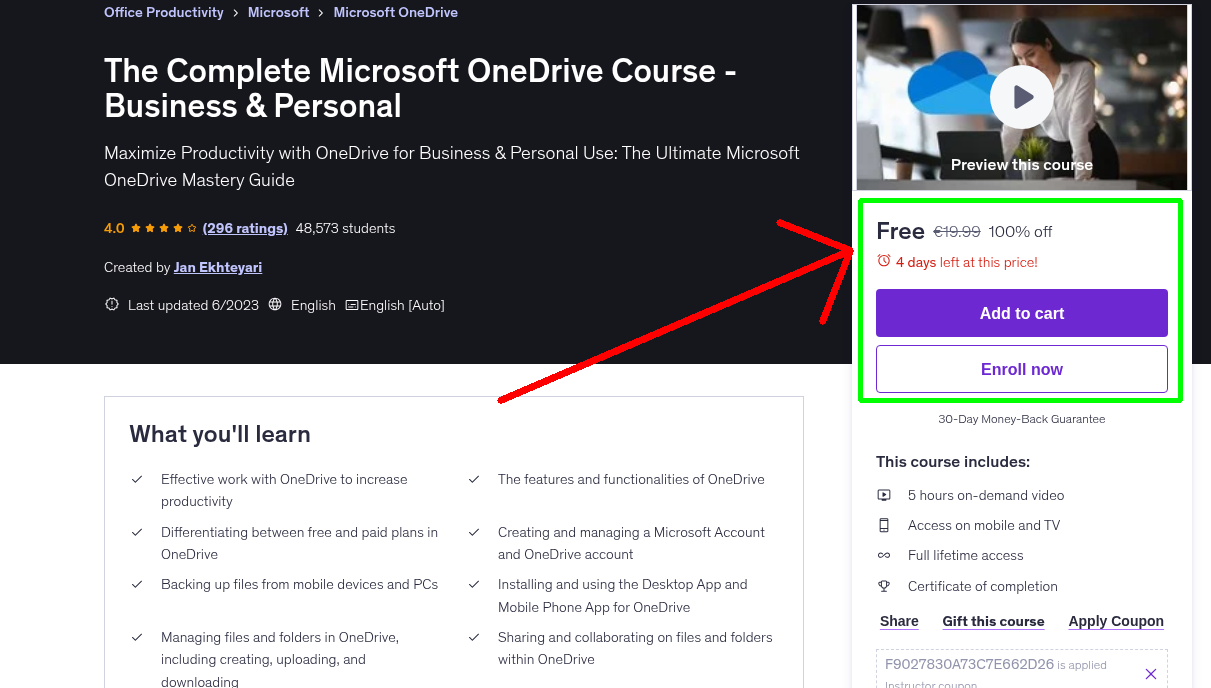This screenshot has width=1211, height=688.
Task: Click the '5 hours on-demand video' text
Action: pyautogui.click(x=986, y=495)
